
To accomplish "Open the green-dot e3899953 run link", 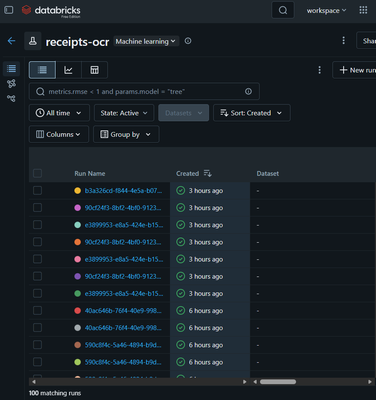I will [124, 294].
